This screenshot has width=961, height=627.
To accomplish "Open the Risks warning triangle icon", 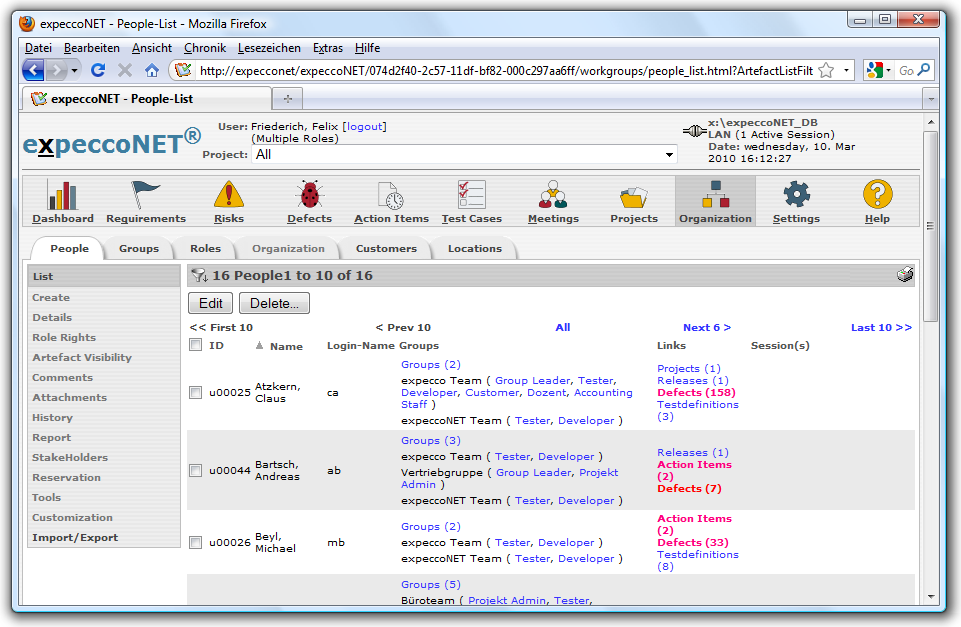I will coord(229,194).
